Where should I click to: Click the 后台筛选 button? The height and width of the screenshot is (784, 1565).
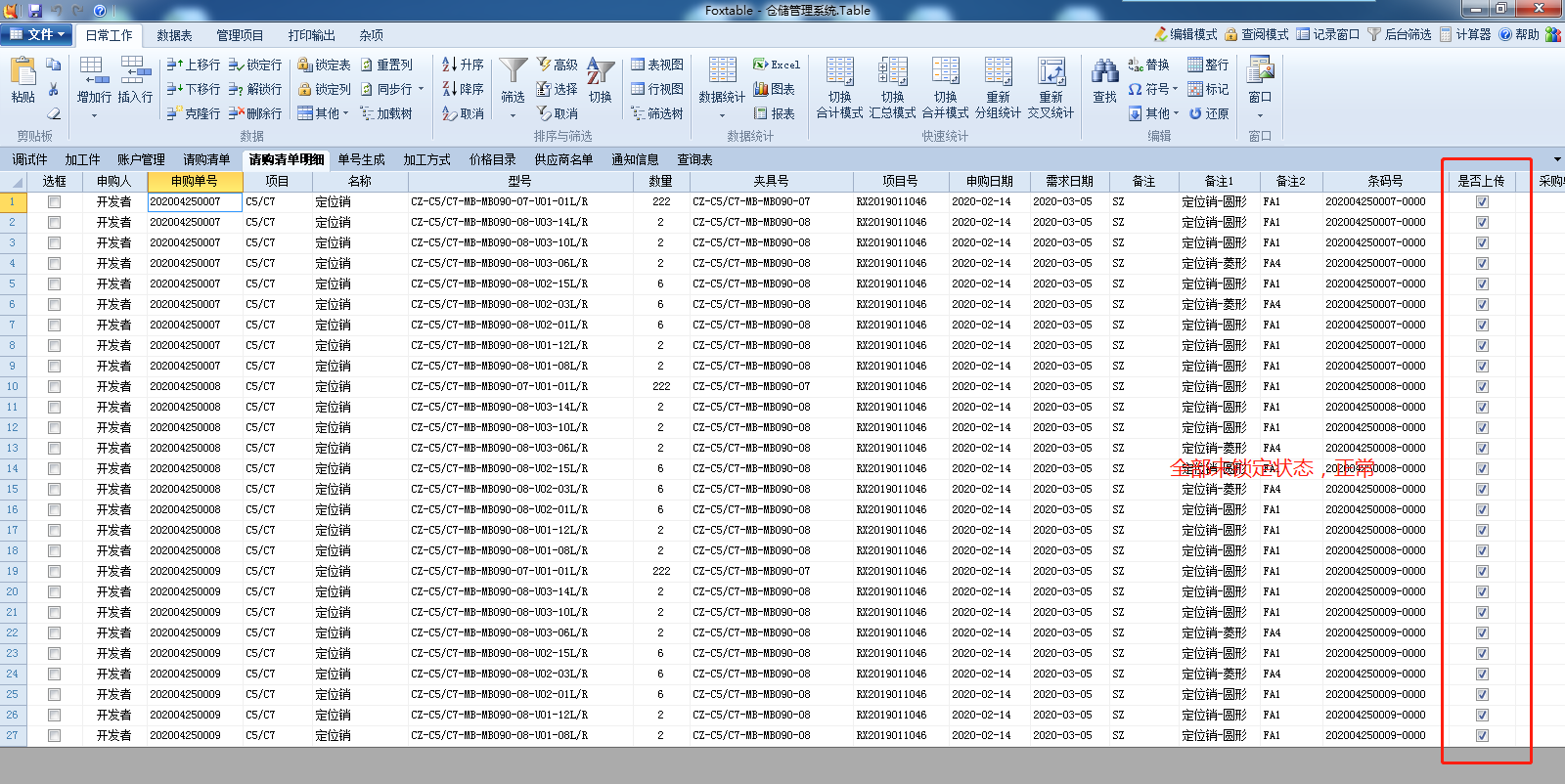point(1399,34)
